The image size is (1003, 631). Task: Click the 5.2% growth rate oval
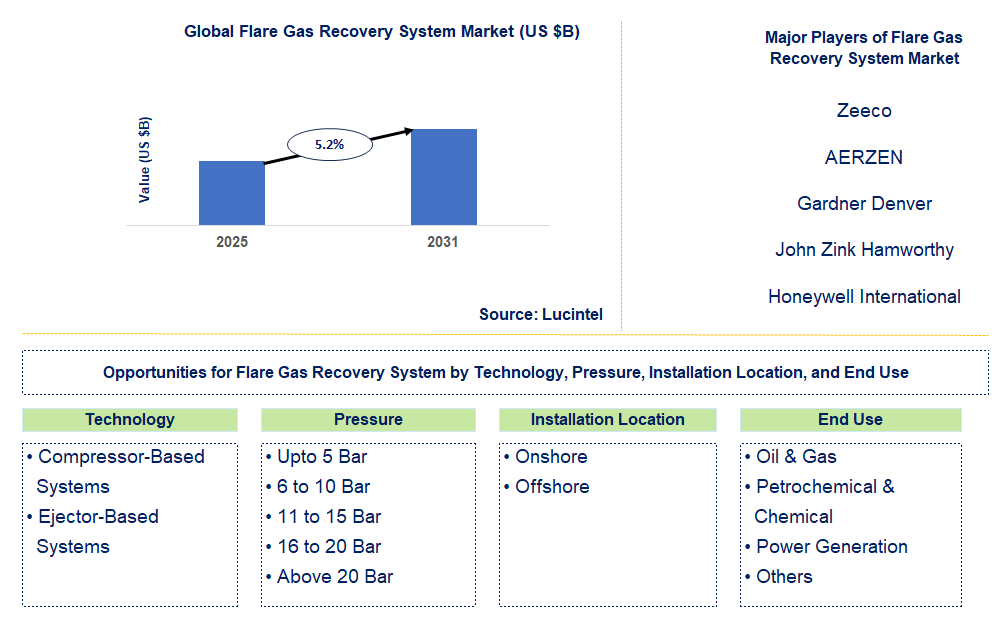(x=329, y=145)
